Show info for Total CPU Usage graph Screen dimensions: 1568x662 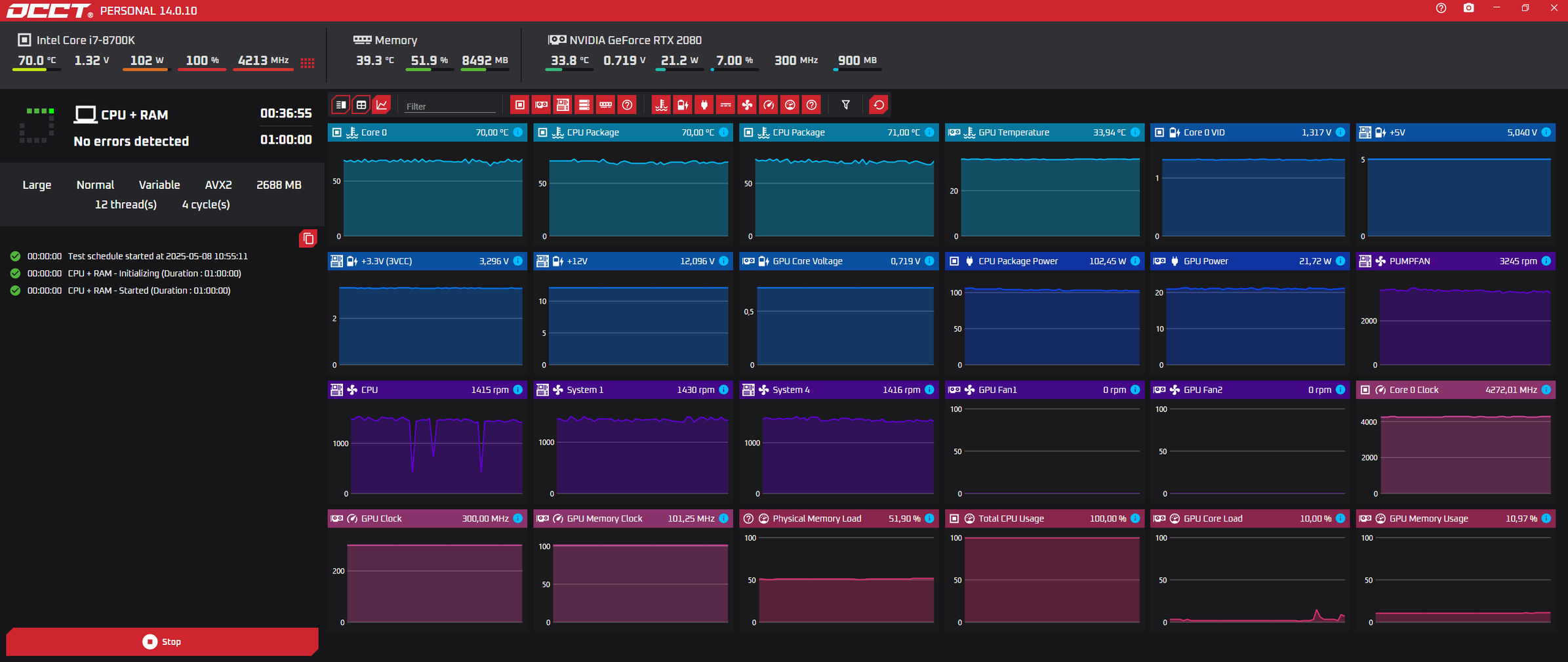(1135, 518)
